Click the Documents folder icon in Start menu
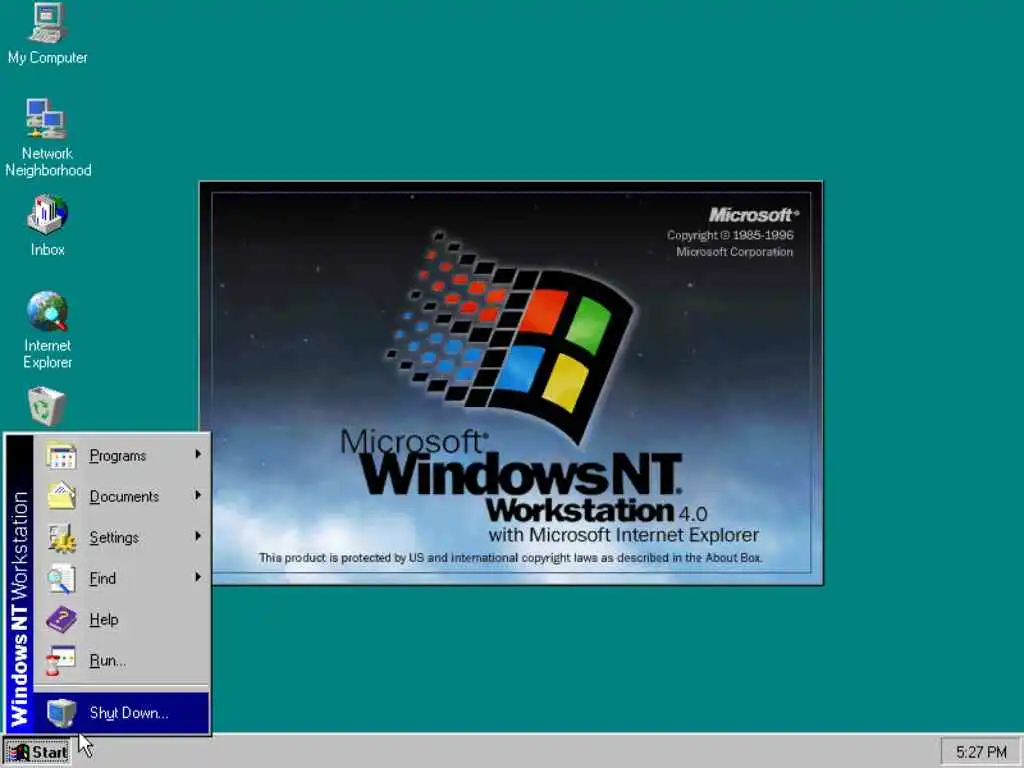The width and height of the screenshot is (1024, 768). pos(61,496)
